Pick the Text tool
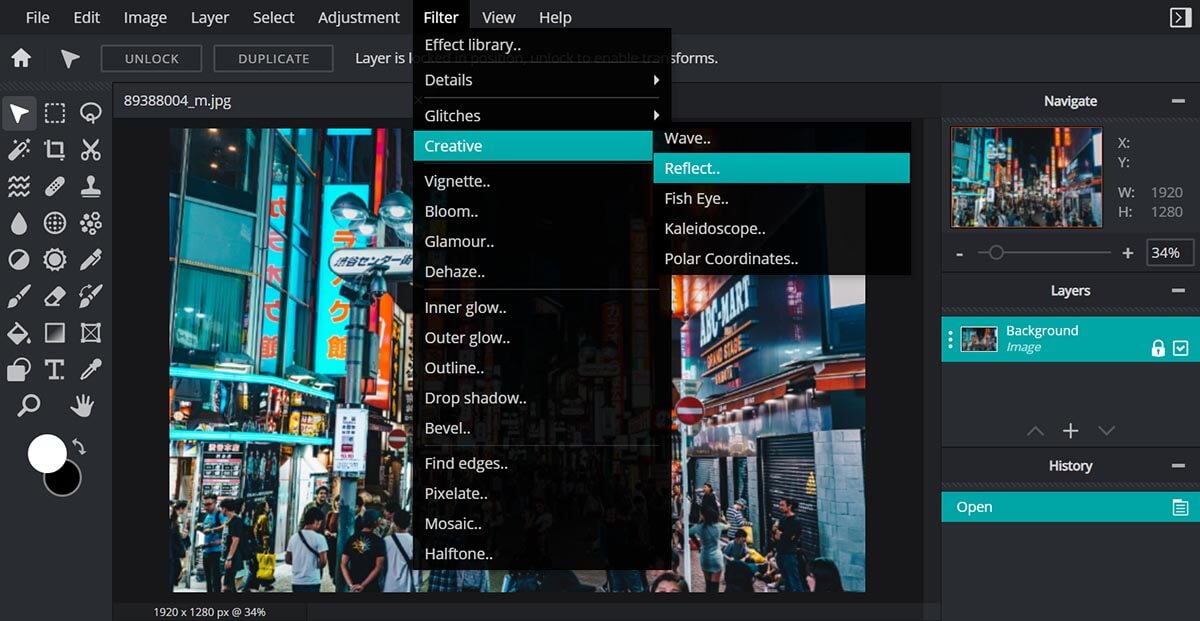The width and height of the screenshot is (1200, 621). pyautogui.click(x=55, y=368)
